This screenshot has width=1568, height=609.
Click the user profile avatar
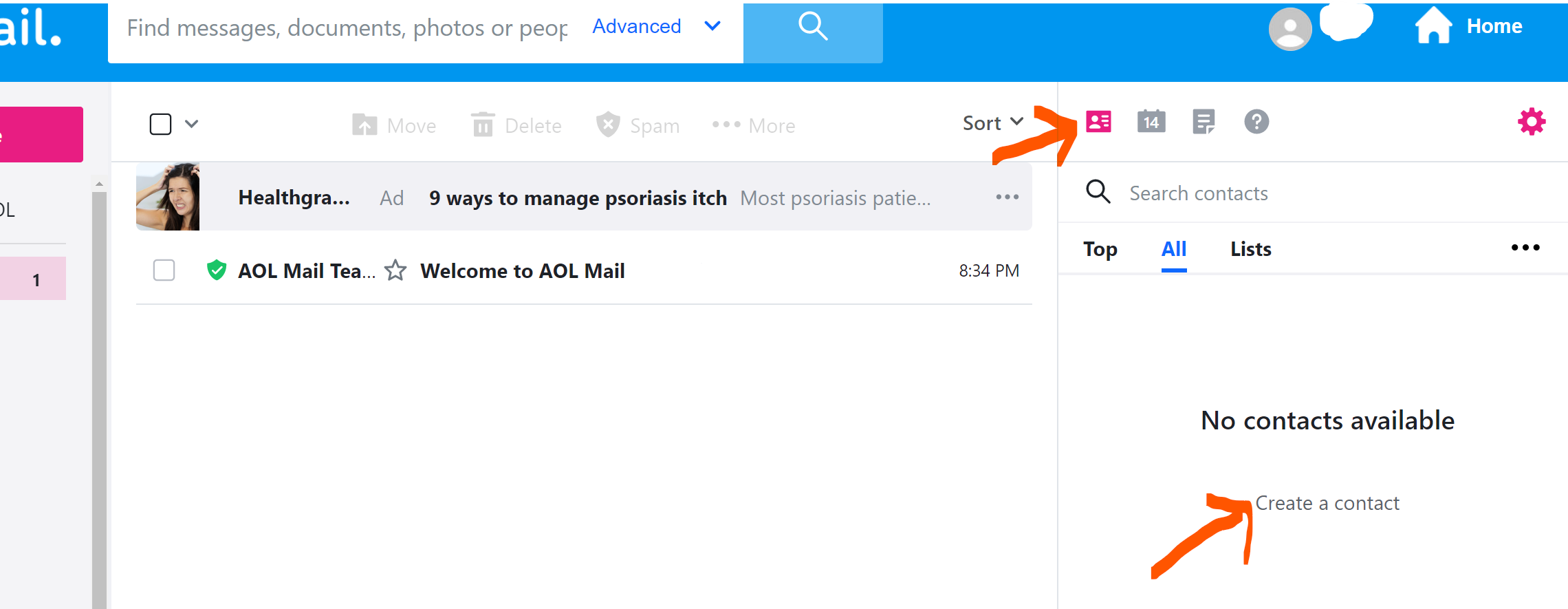click(1289, 29)
